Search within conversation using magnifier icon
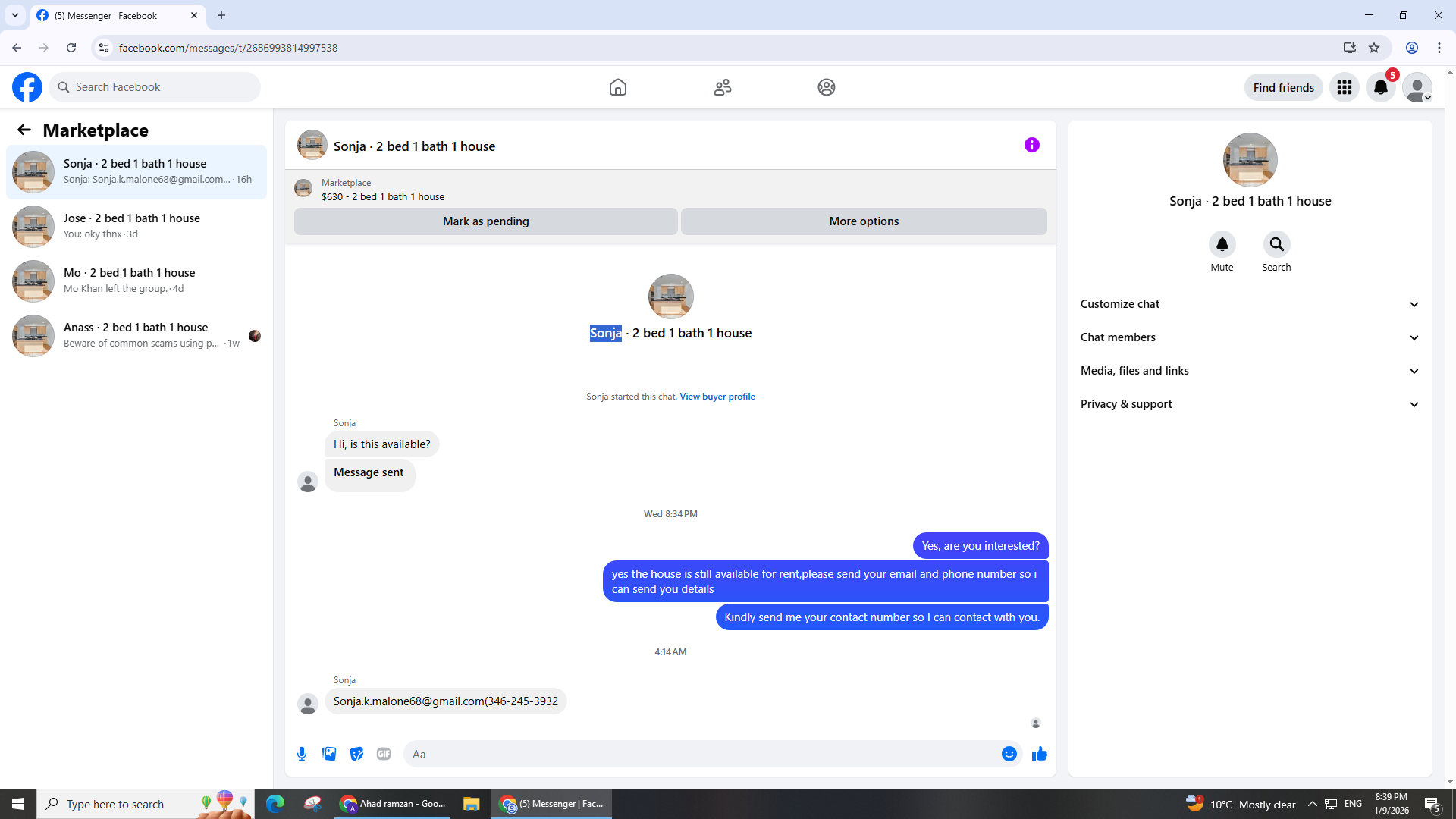The image size is (1456, 819). [1276, 244]
